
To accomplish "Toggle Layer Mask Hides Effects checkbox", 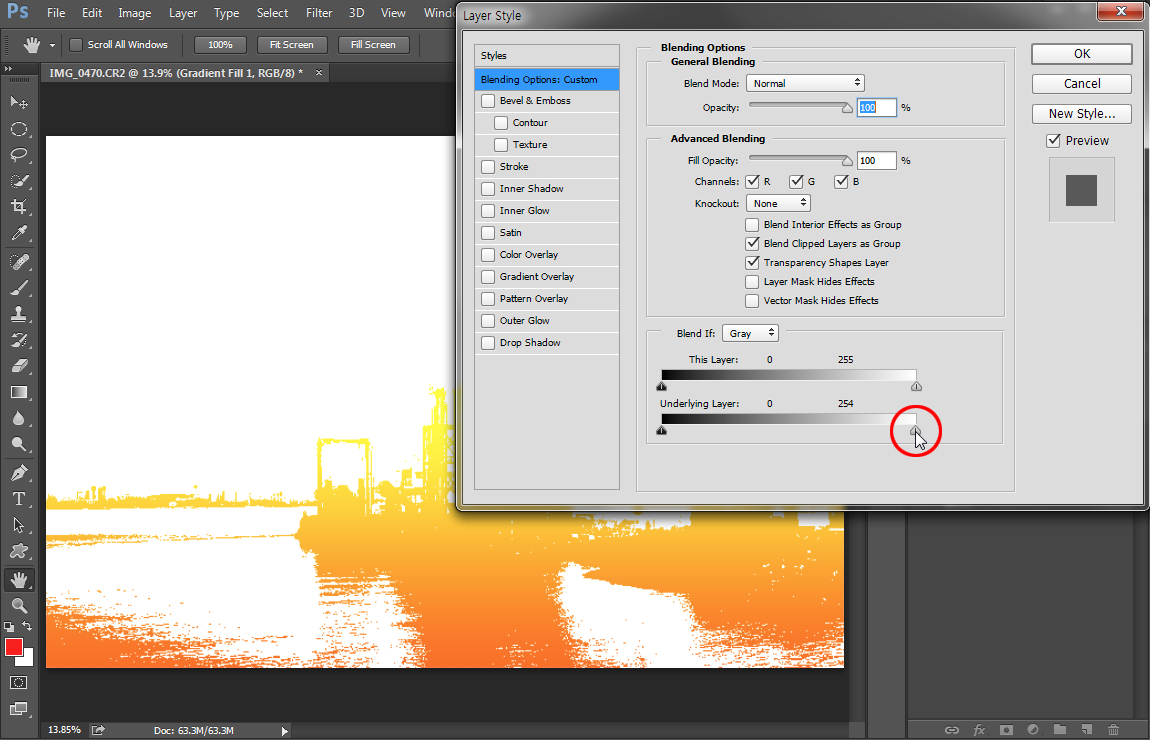I will (752, 282).
